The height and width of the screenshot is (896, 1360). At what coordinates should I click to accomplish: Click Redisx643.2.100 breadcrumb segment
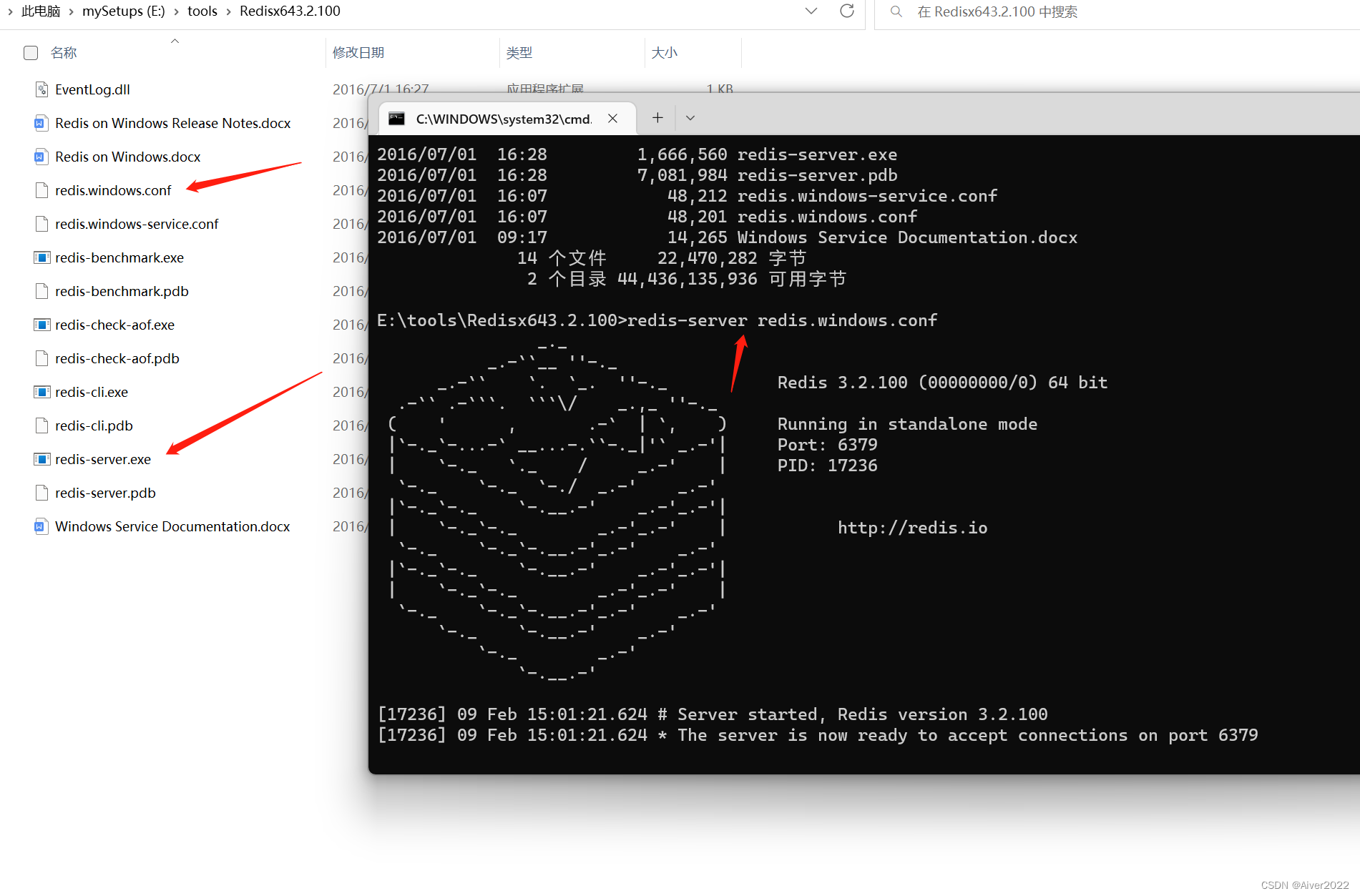(x=290, y=11)
